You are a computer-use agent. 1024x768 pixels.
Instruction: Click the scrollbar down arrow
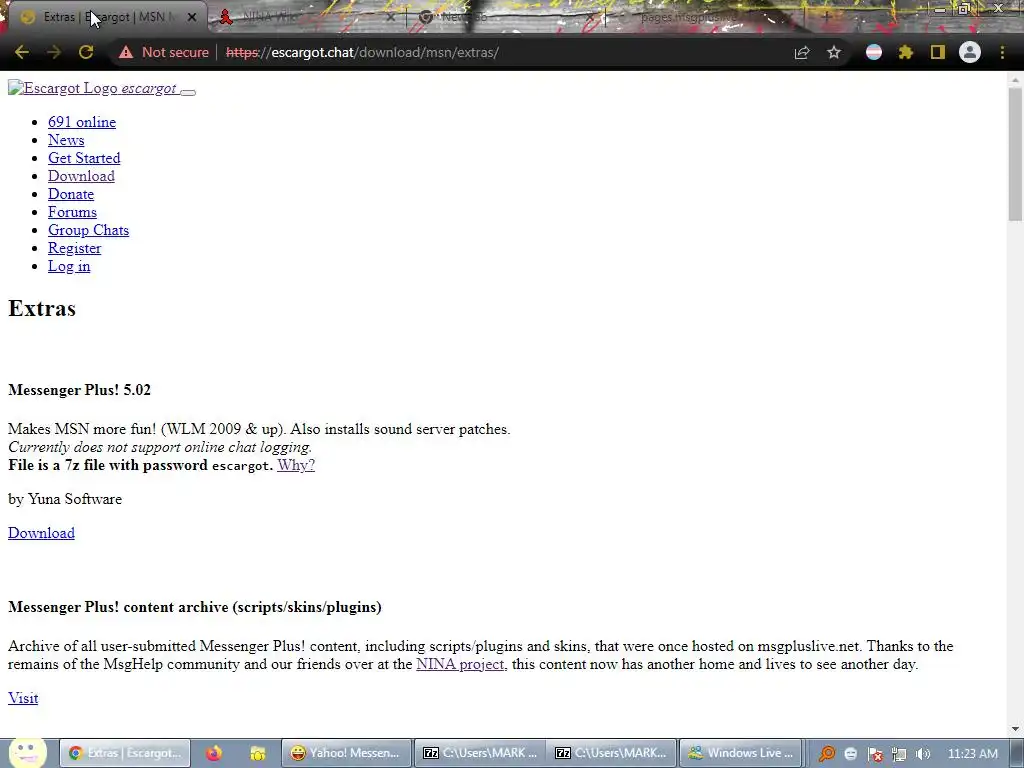(1016, 729)
